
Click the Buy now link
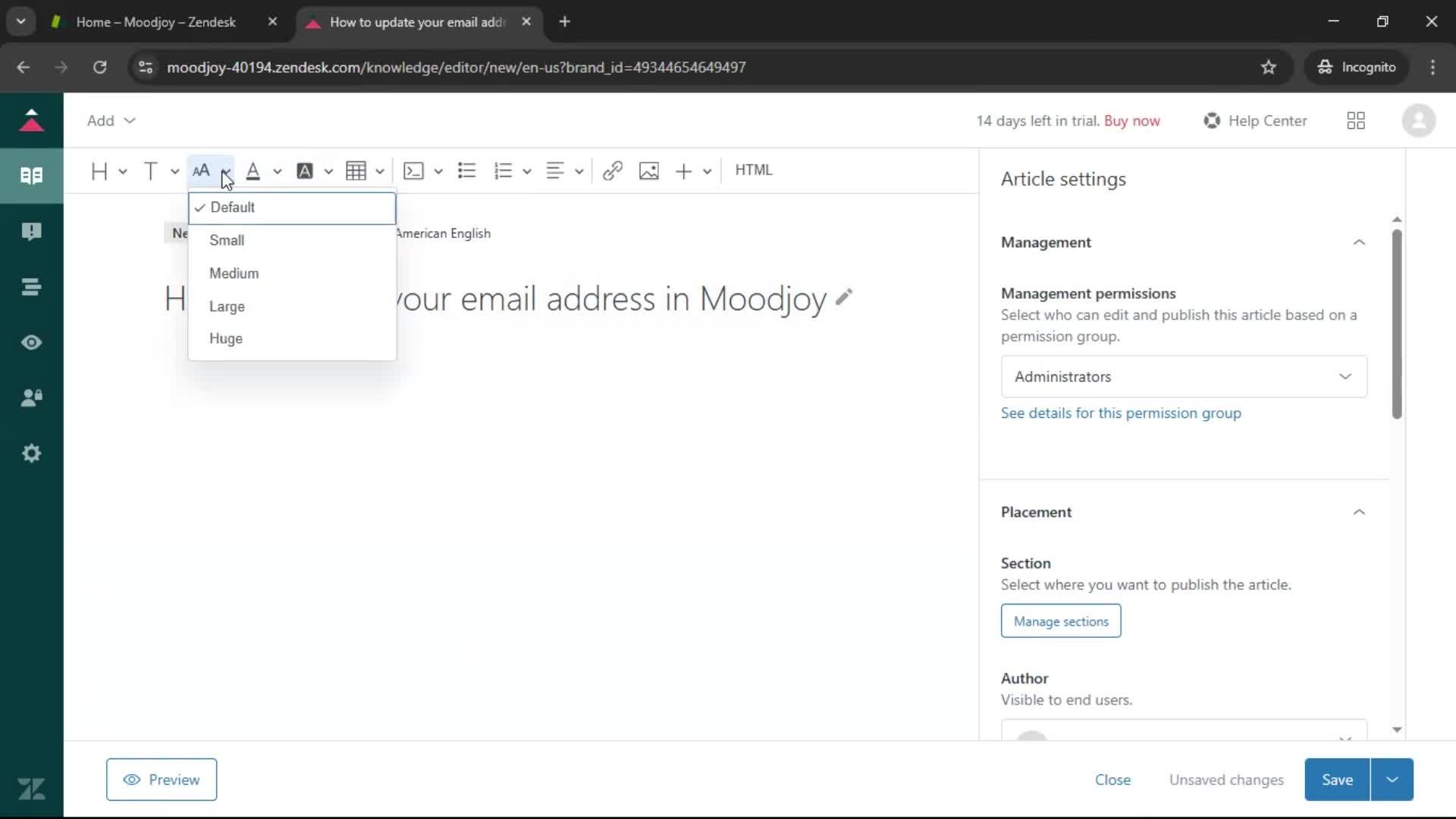click(1132, 121)
